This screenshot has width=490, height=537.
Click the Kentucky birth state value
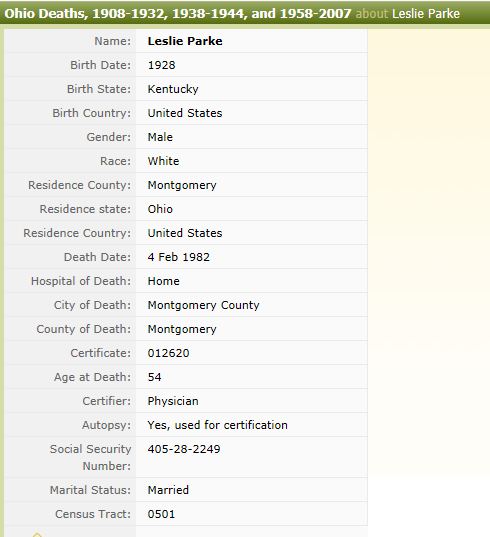tap(173, 89)
